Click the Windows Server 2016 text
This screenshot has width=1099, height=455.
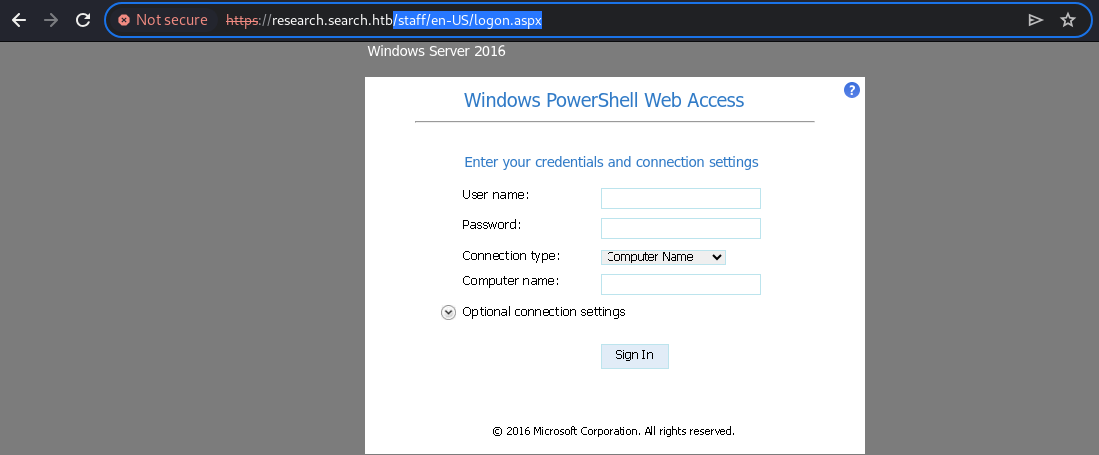[436, 51]
